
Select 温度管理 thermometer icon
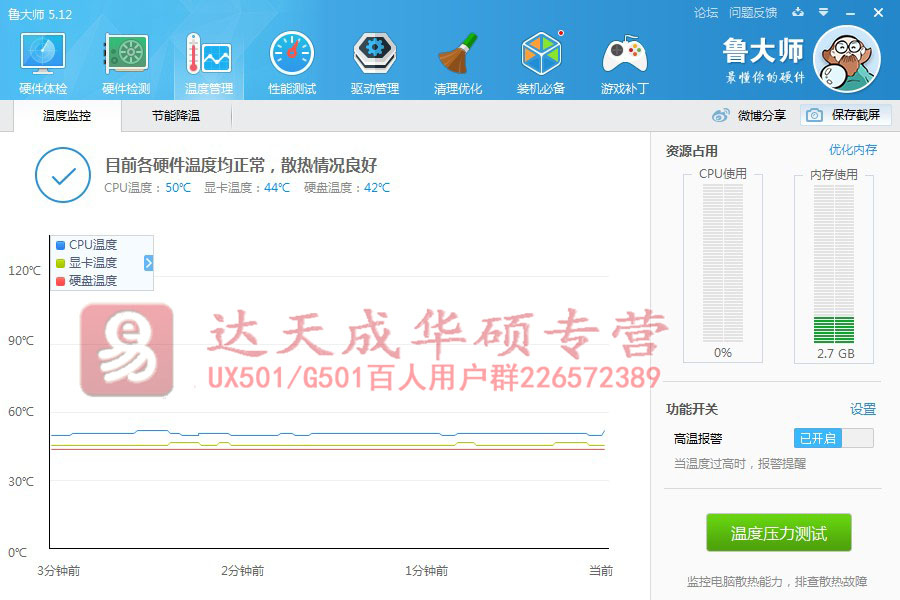pyautogui.click(x=208, y=54)
